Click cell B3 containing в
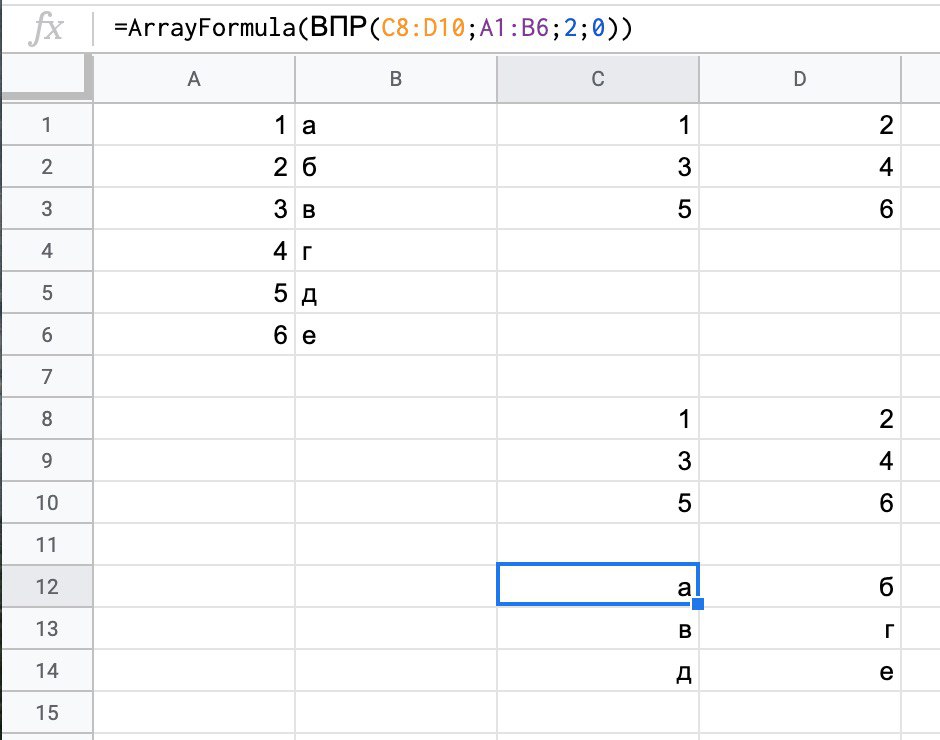The height and width of the screenshot is (740, 940). [396, 208]
